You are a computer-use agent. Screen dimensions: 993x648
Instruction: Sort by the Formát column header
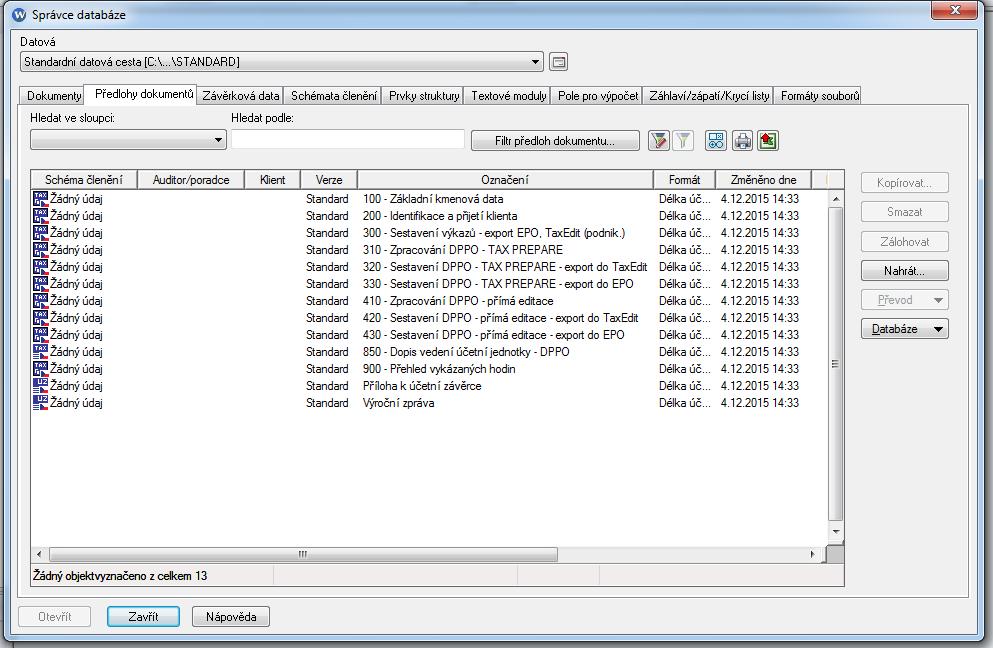pos(684,180)
